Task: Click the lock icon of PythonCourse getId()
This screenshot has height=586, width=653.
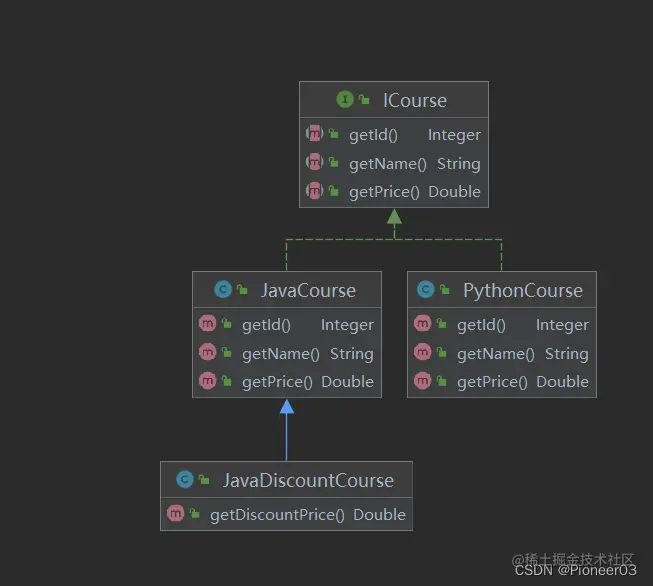Action: 441,323
